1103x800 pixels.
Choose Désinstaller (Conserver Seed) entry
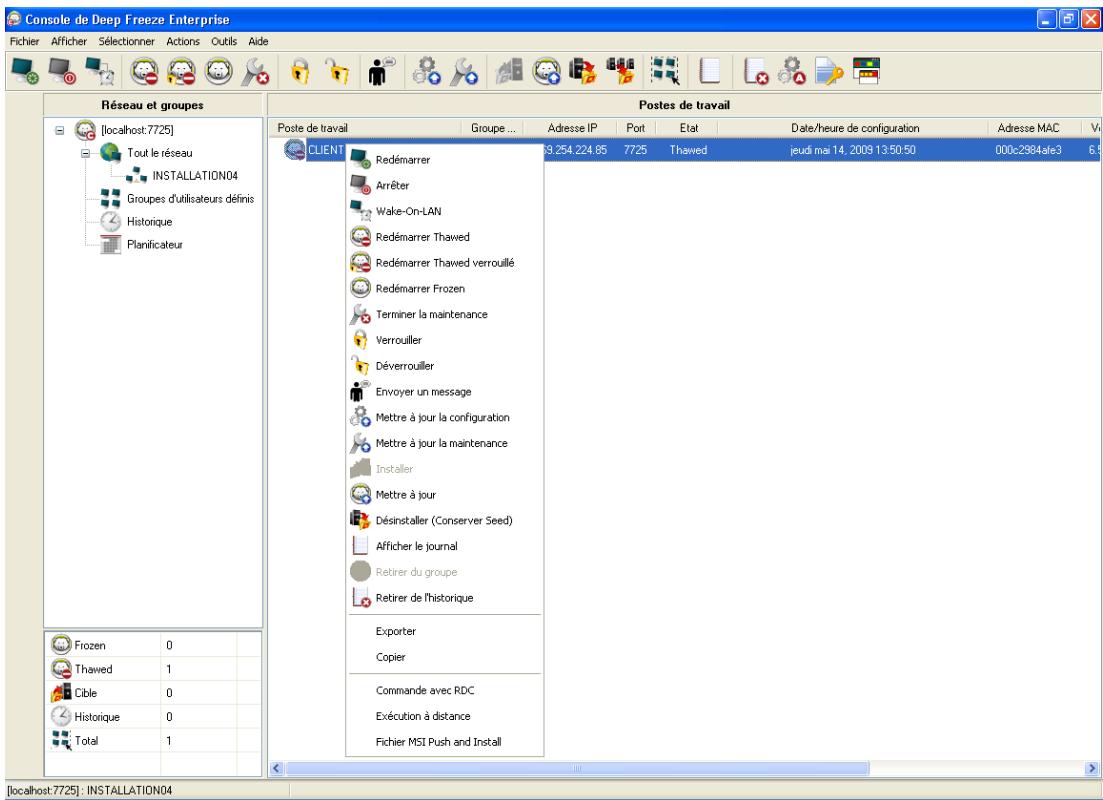(x=445, y=521)
